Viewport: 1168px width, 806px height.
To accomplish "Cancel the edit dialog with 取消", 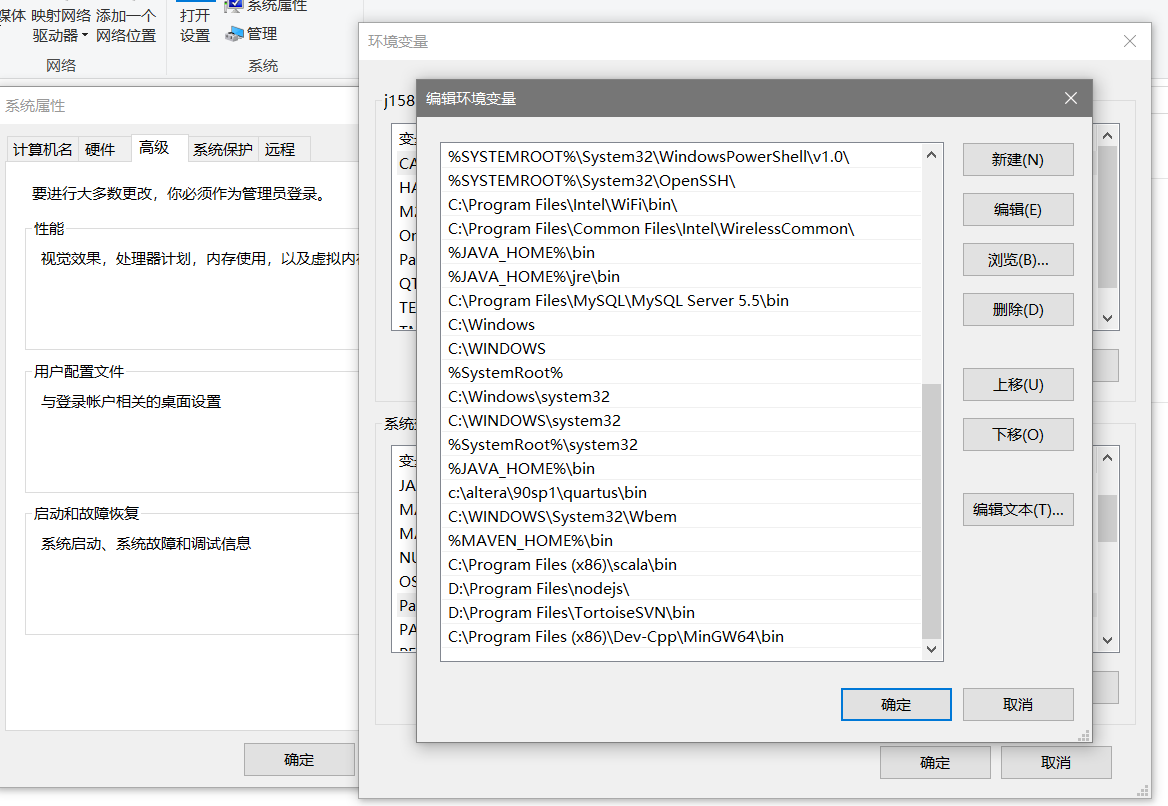I will tap(1018, 704).
